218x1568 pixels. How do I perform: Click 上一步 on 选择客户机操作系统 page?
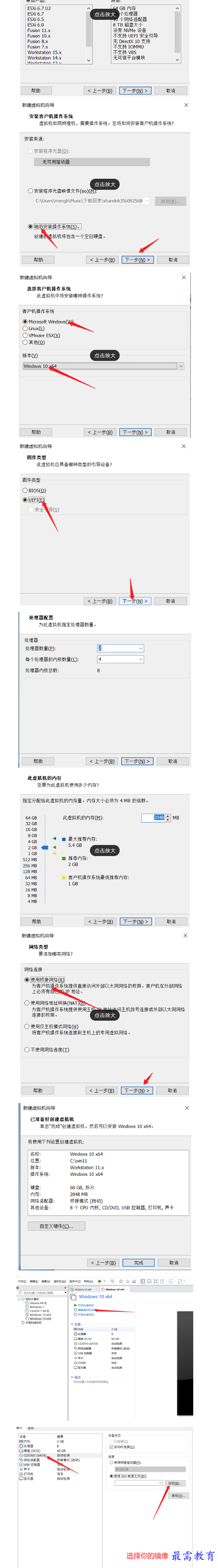[100, 432]
